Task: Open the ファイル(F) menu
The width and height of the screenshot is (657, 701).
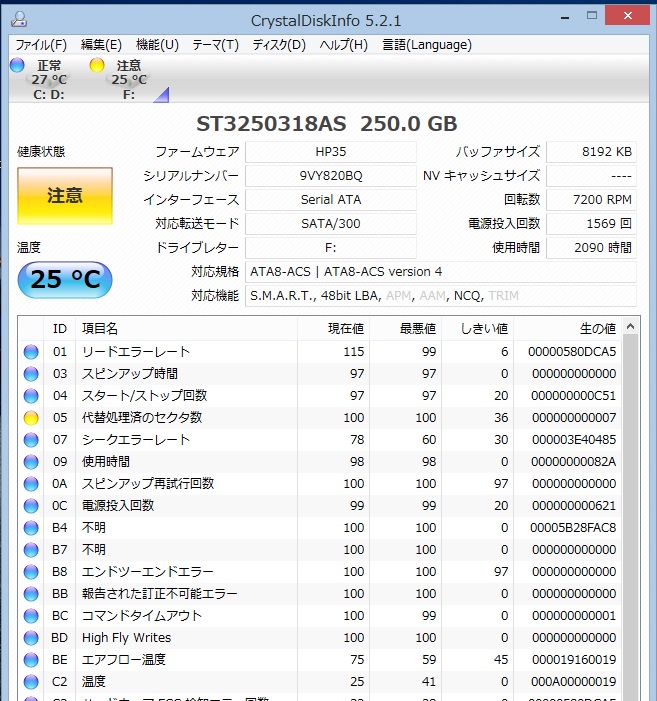Action: (41, 45)
